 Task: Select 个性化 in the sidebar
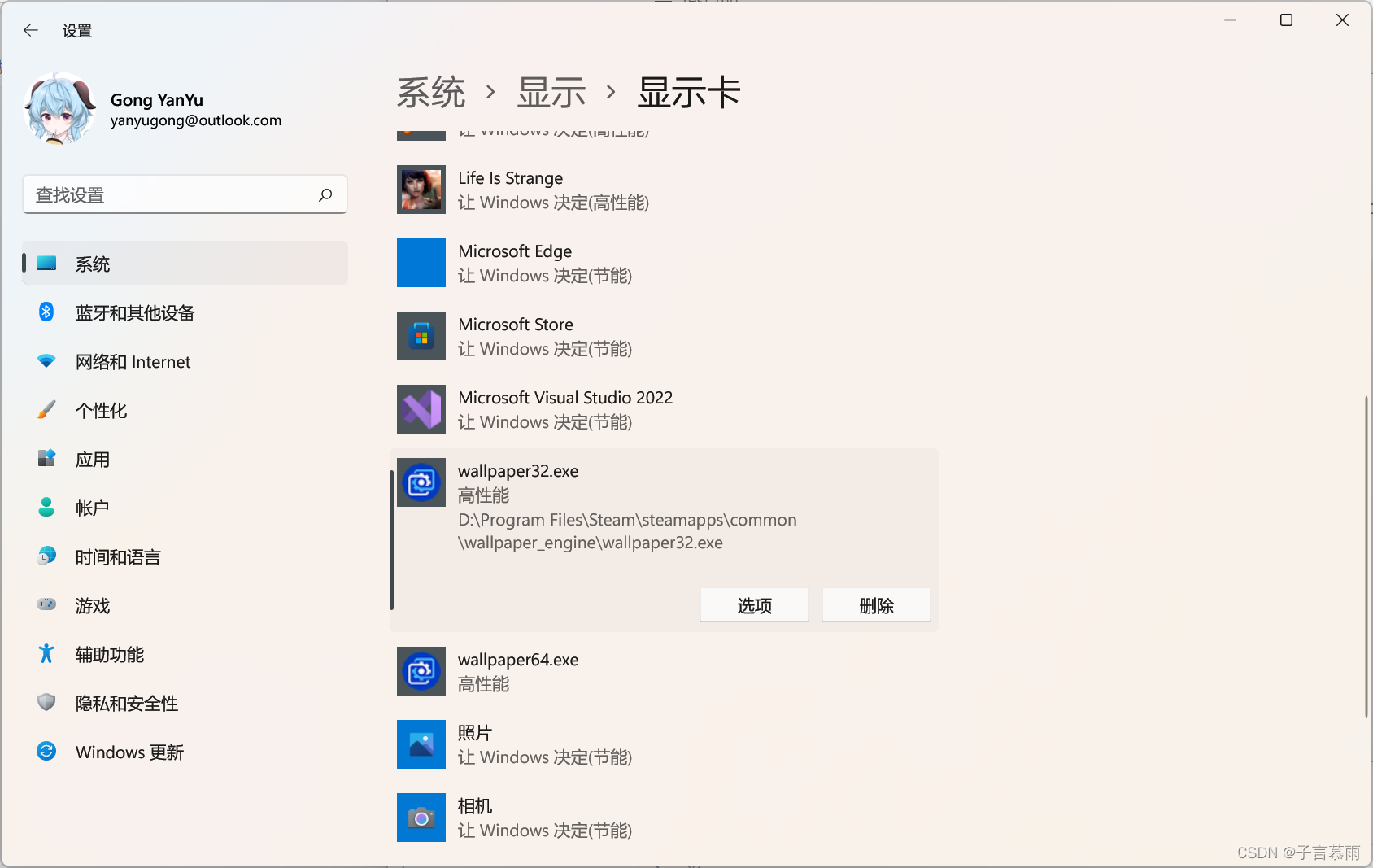(185, 410)
